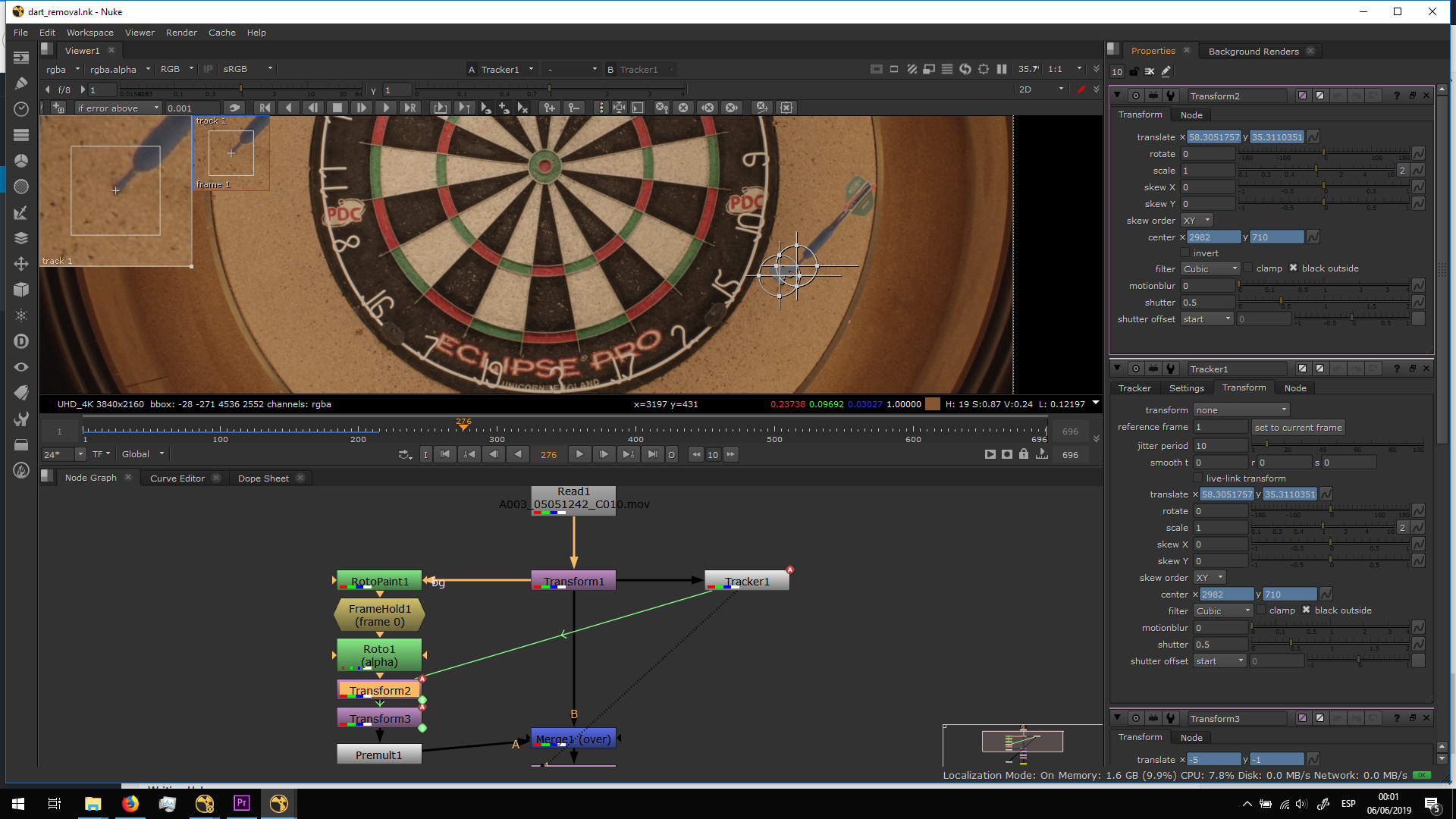Click 'set to current frame' button
Image resolution: width=1456 pixels, height=819 pixels.
[x=1298, y=428]
